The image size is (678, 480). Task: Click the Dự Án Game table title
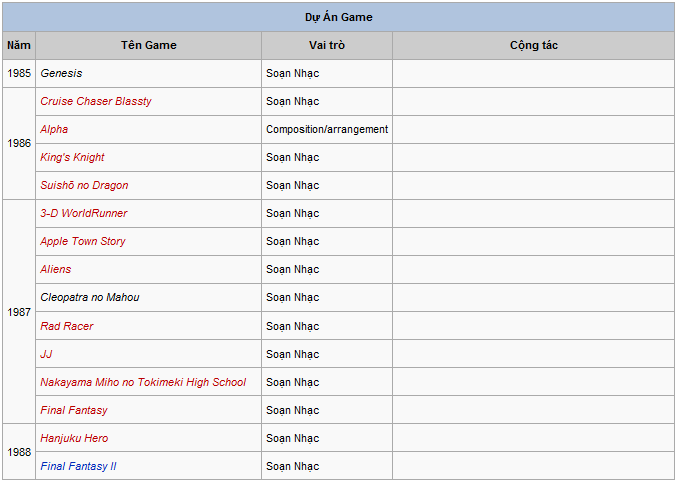pos(339,17)
